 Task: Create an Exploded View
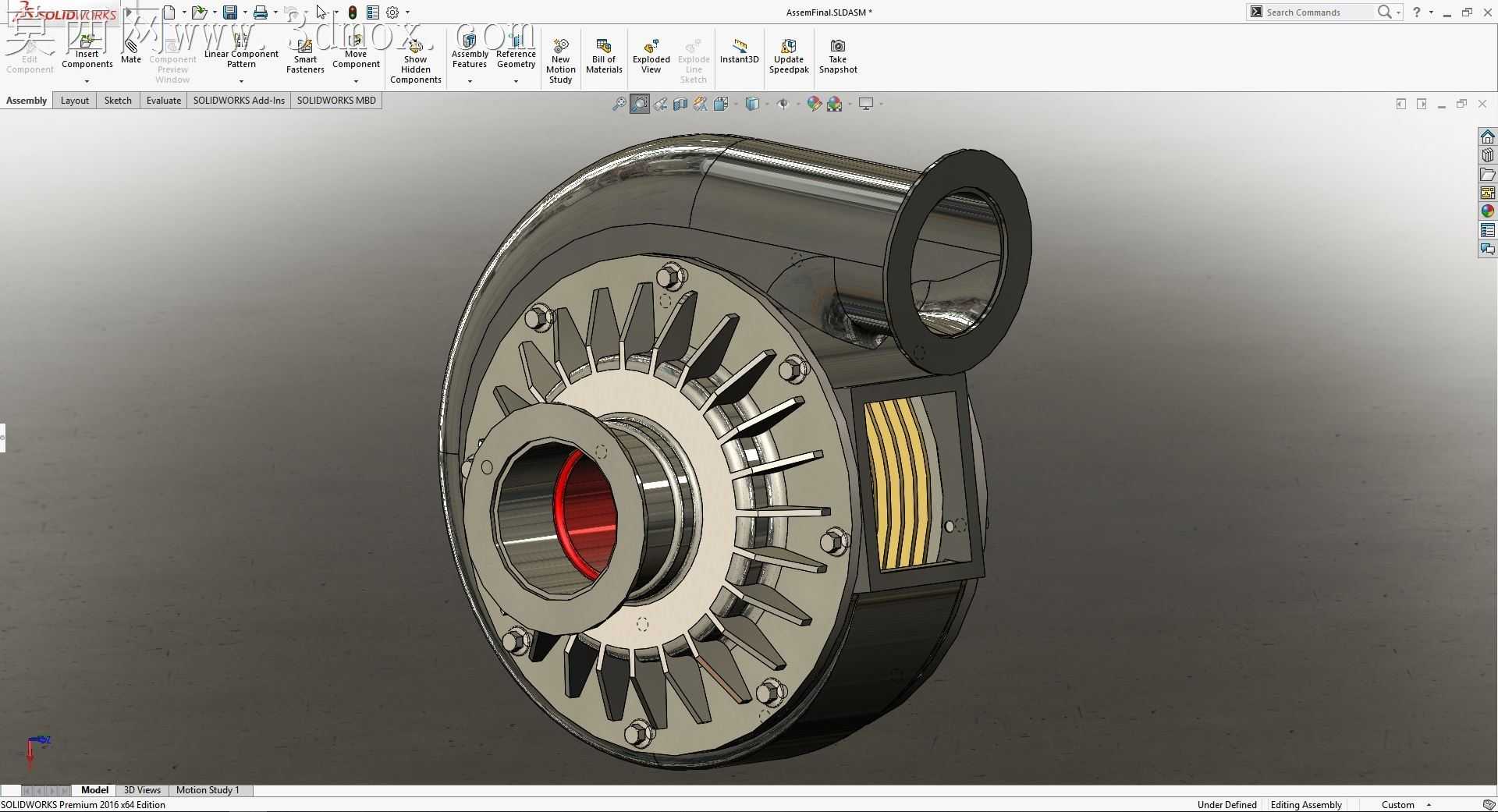pyautogui.click(x=651, y=55)
